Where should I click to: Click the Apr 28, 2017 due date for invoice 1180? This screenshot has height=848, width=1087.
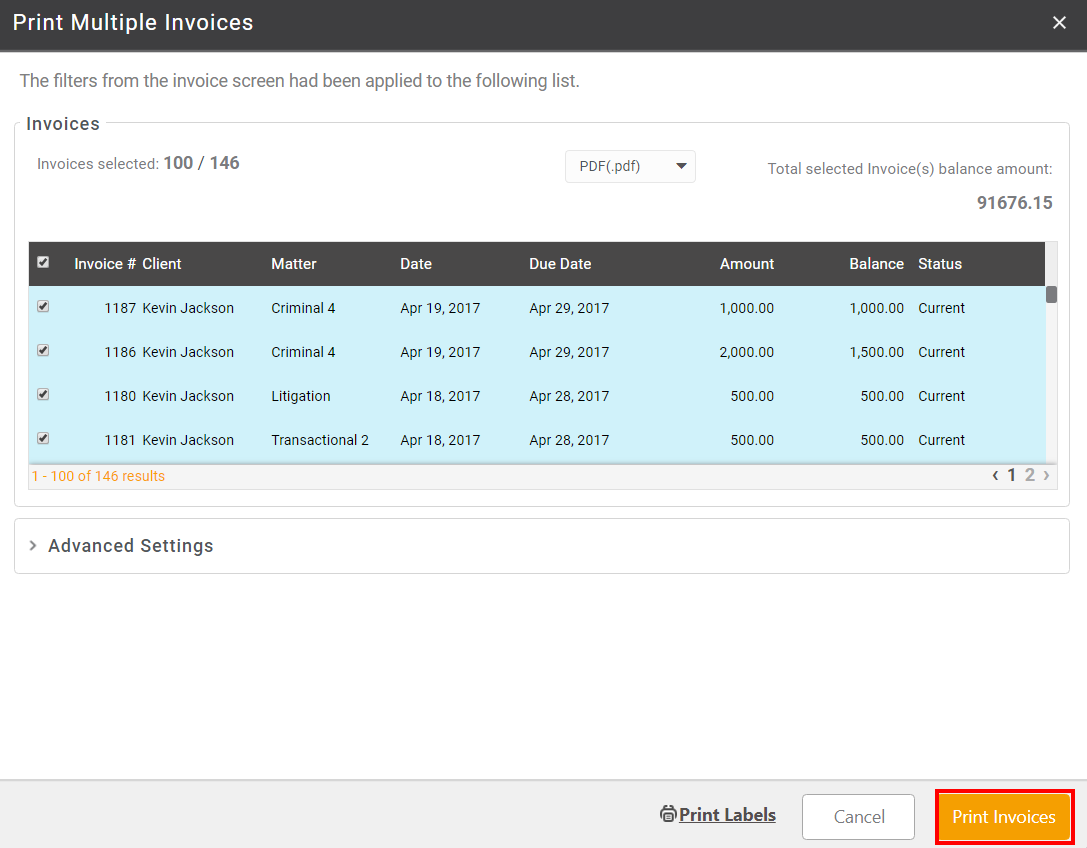[x=569, y=396]
